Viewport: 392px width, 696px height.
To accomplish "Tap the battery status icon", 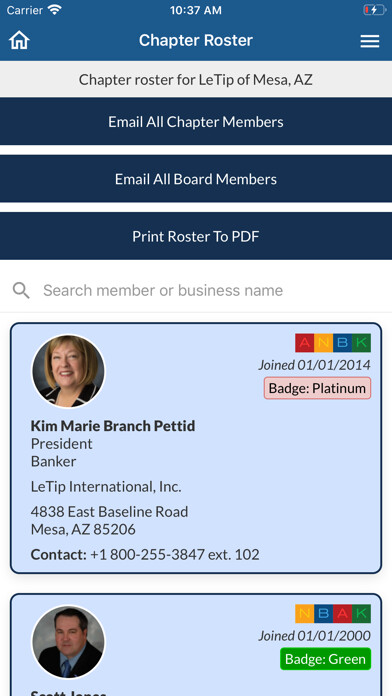I will [375, 10].
